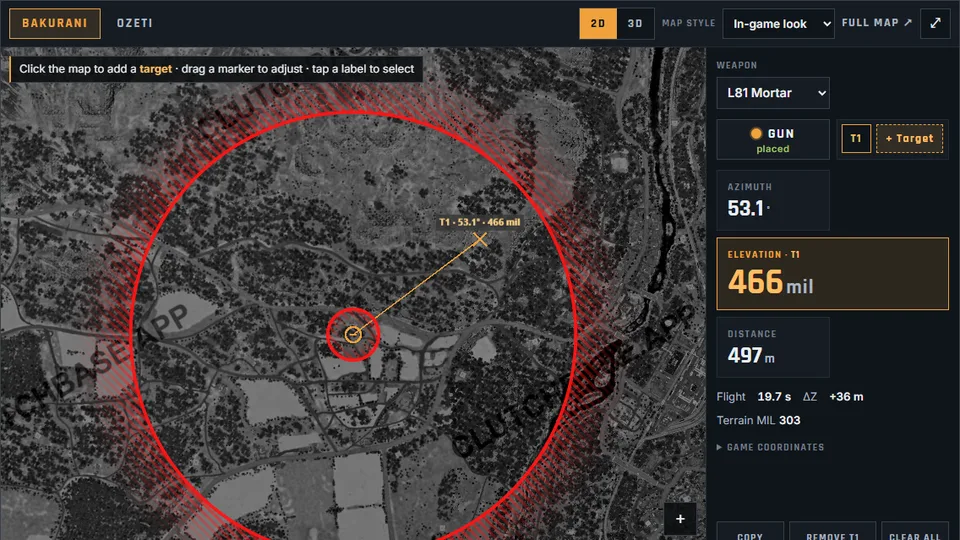Switch to the 3D view mode
960x540 pixels.
635,23
